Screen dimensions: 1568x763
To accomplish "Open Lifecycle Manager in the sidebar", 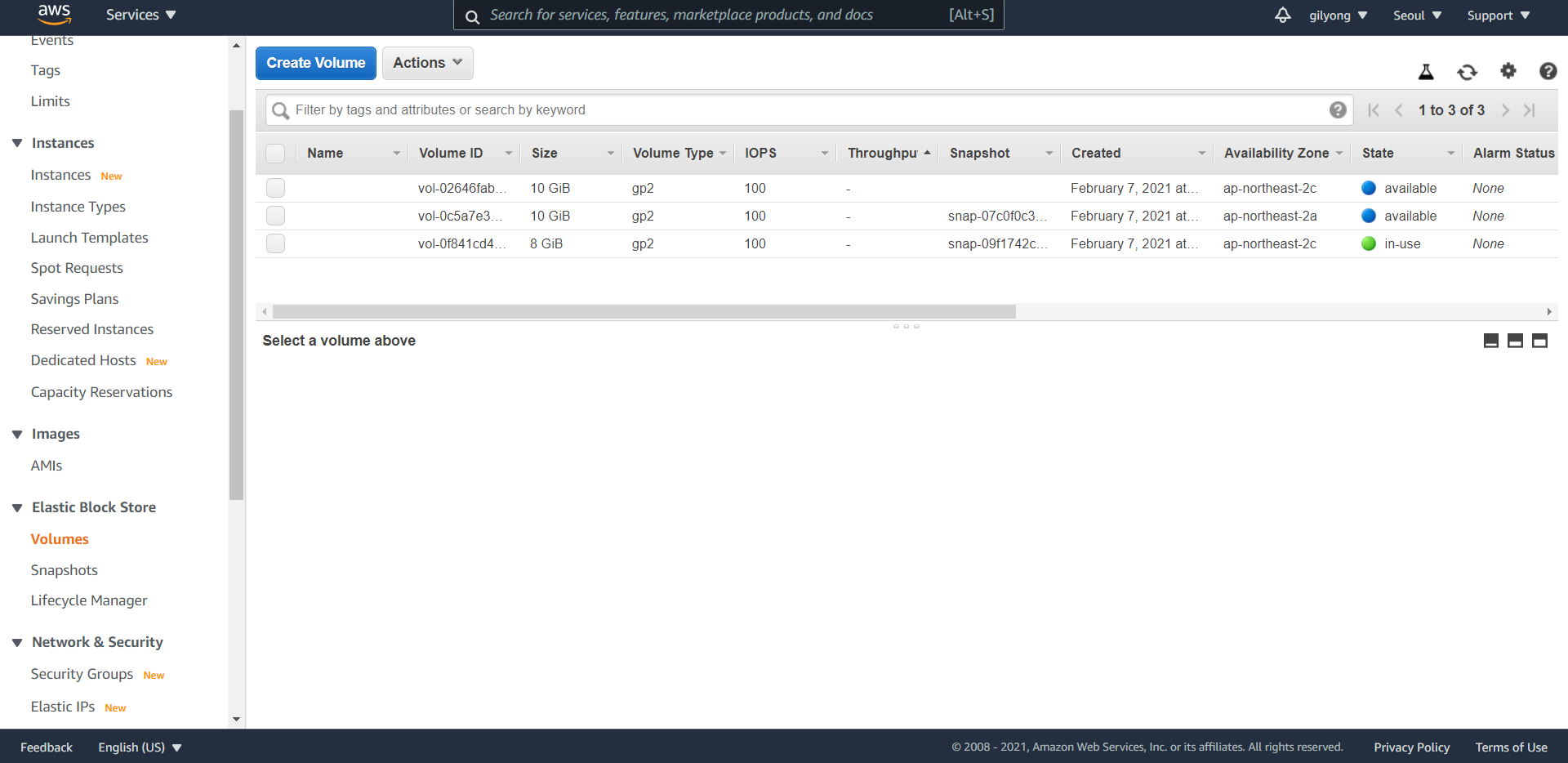I will (89, 600).
